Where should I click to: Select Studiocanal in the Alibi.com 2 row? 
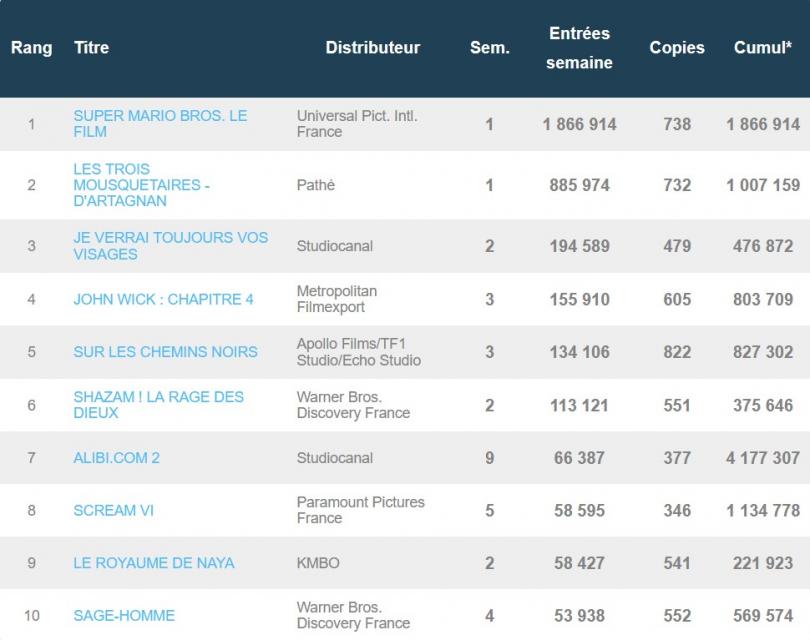[335, 458]
